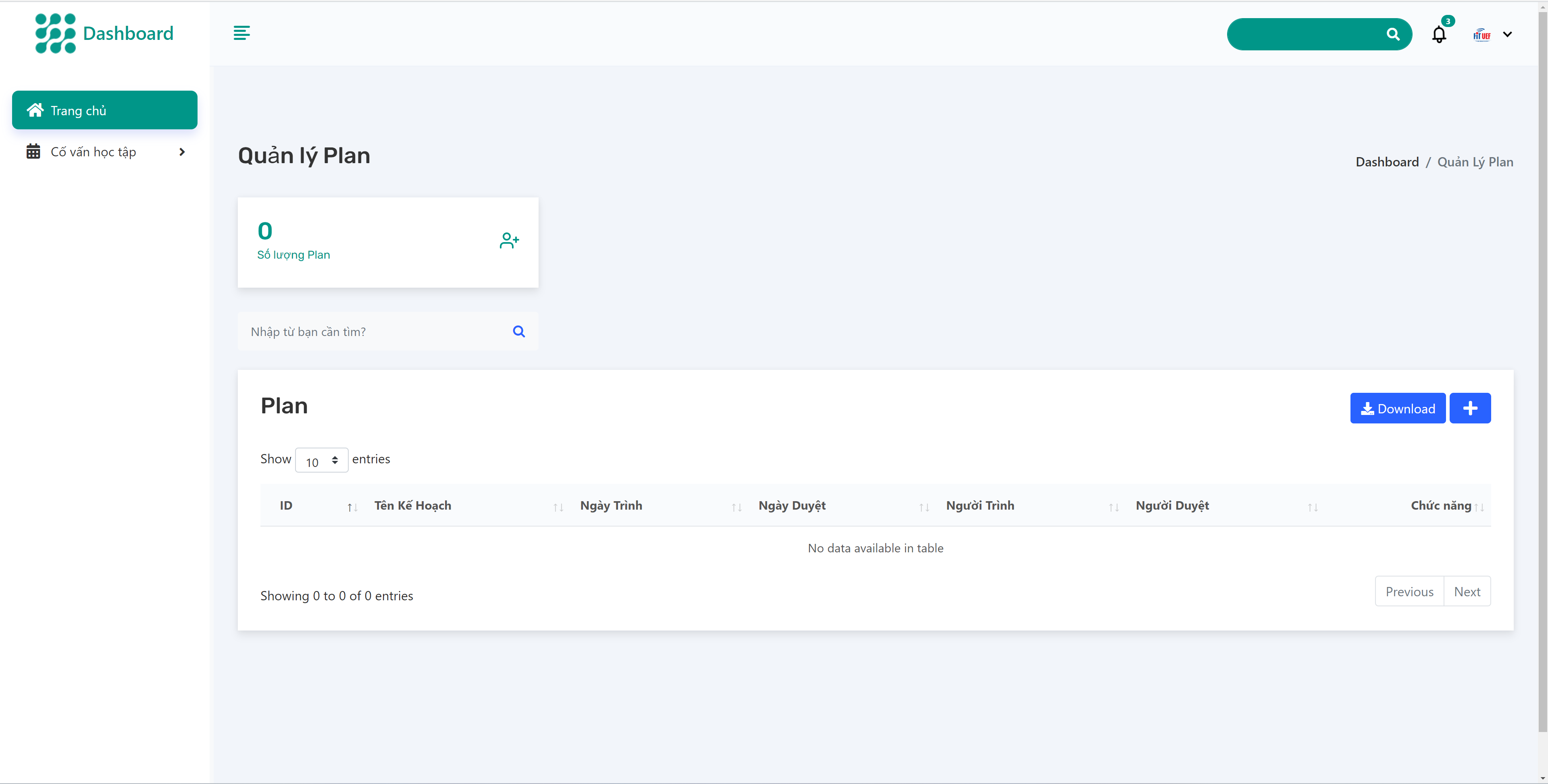Open Dashboard from the breadcrumb
Viewport: 1548px width, 784px height.
coord(1386,162)
